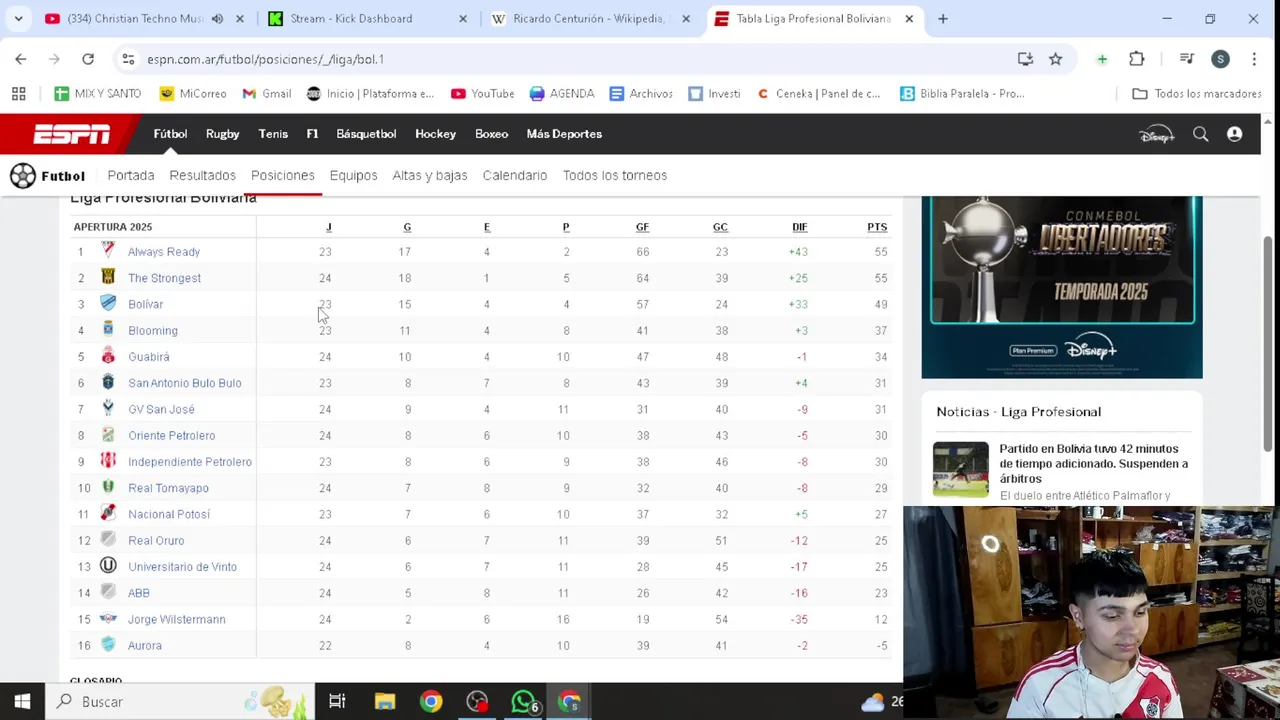Open Oriente Petrolero team link
The height and width of the screenshot is (720, 1280).
point(171,435)
